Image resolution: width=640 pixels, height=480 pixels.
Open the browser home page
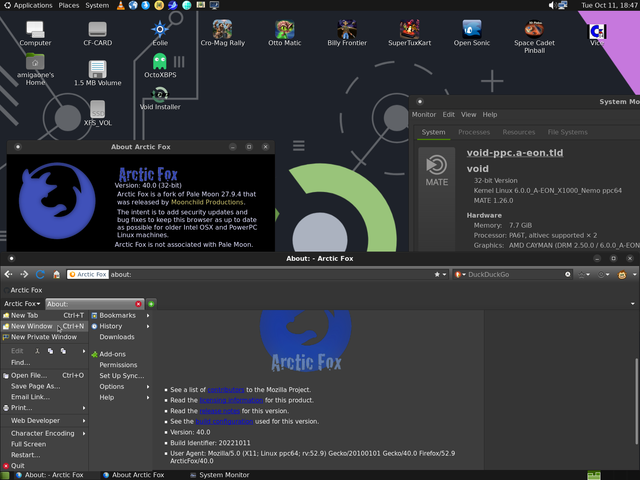56,275
